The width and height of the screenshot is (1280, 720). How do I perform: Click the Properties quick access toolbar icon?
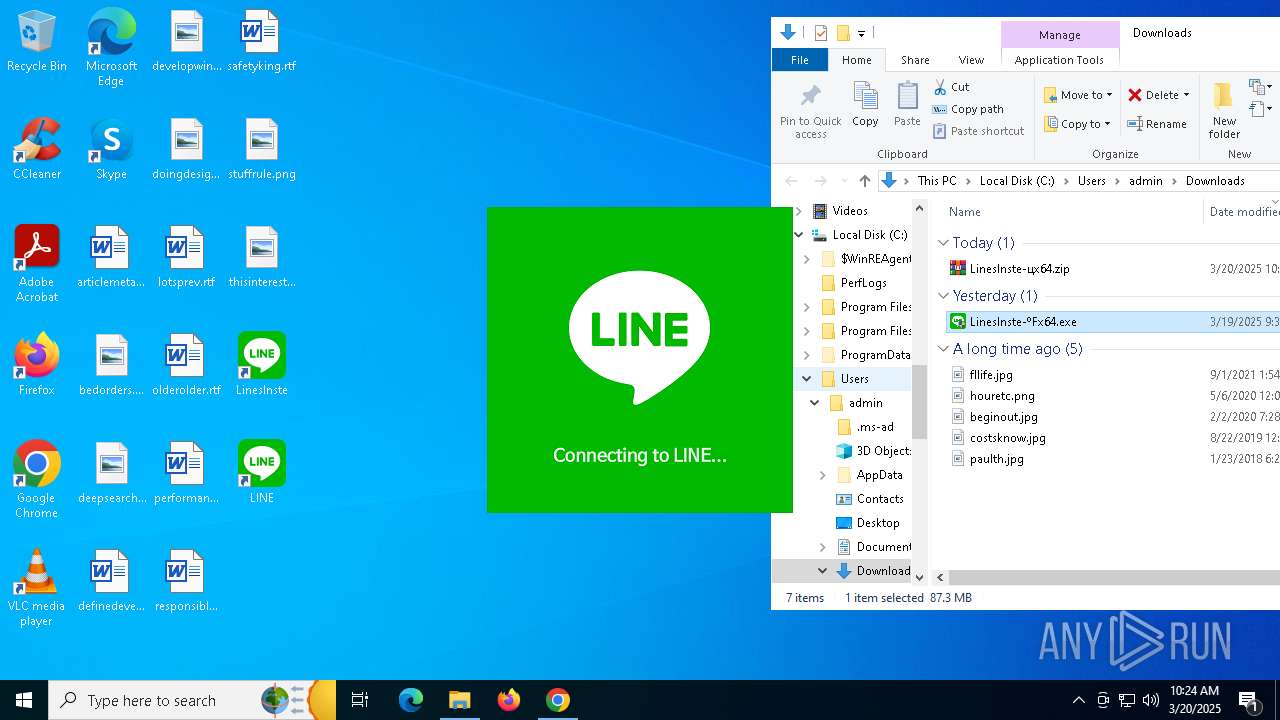point(821,33)
